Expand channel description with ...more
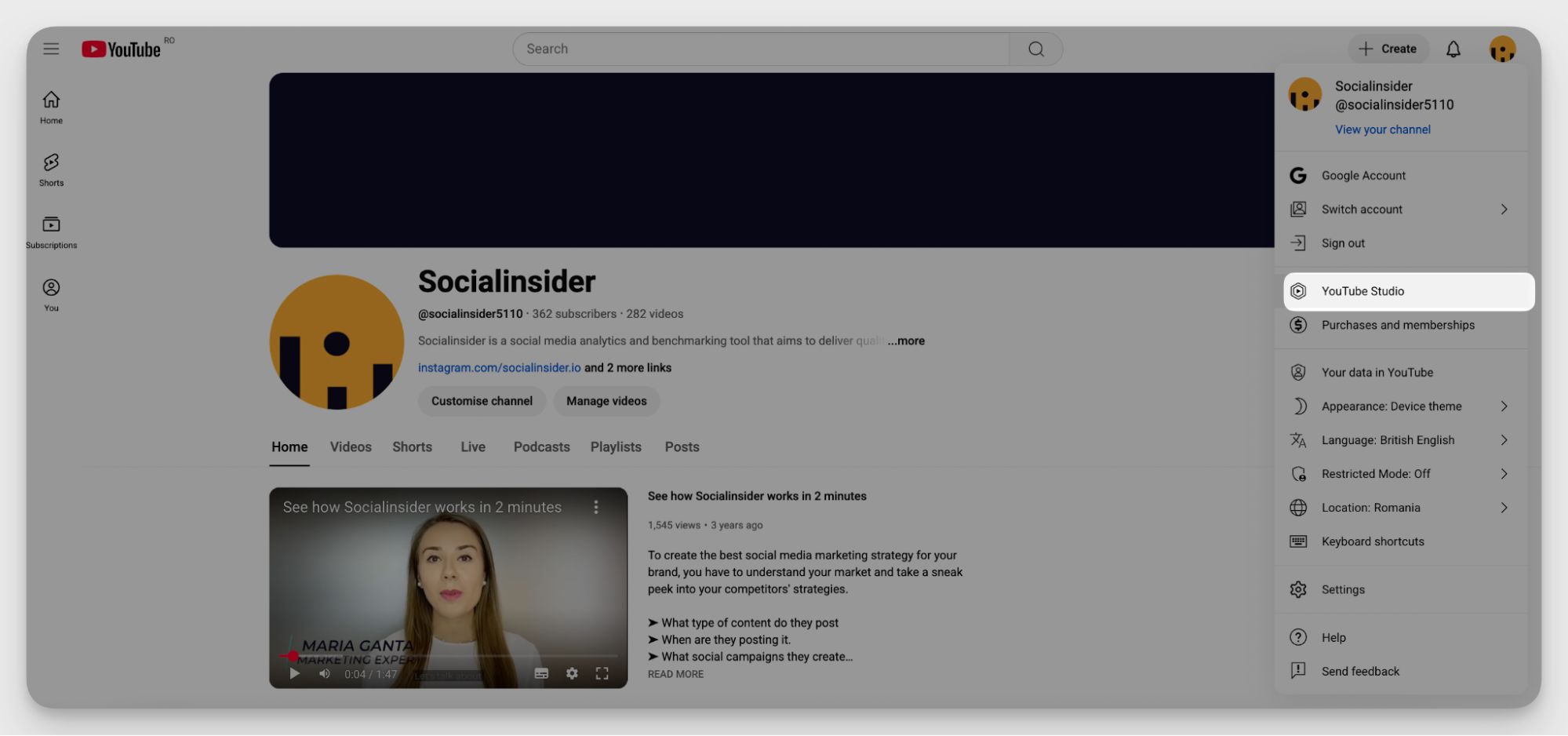The height and width of the screenshot is (736, 1568). pos(906,341)
